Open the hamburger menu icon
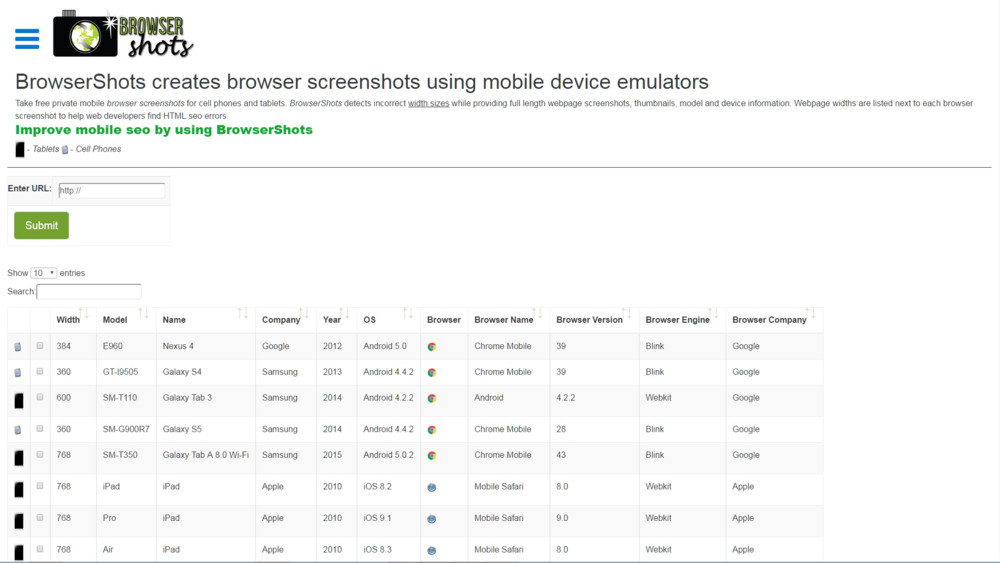 27,39
